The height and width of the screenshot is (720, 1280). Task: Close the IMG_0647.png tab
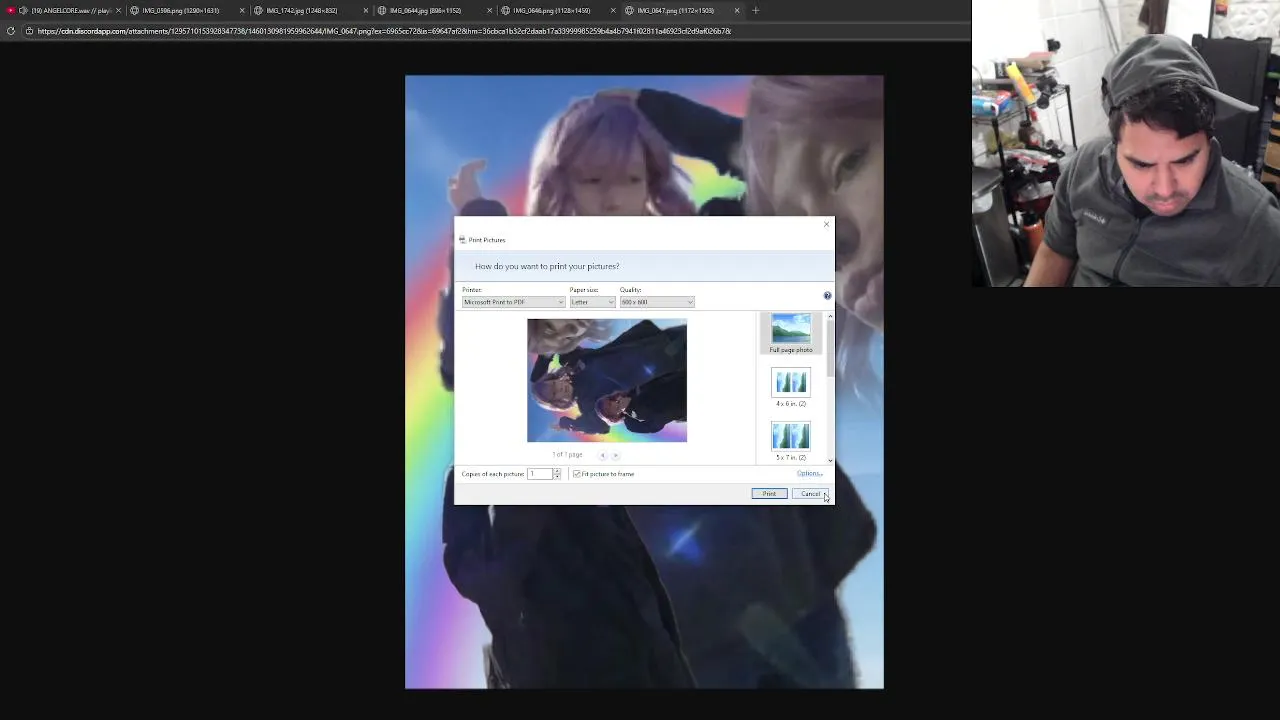[x=737, y=10]
